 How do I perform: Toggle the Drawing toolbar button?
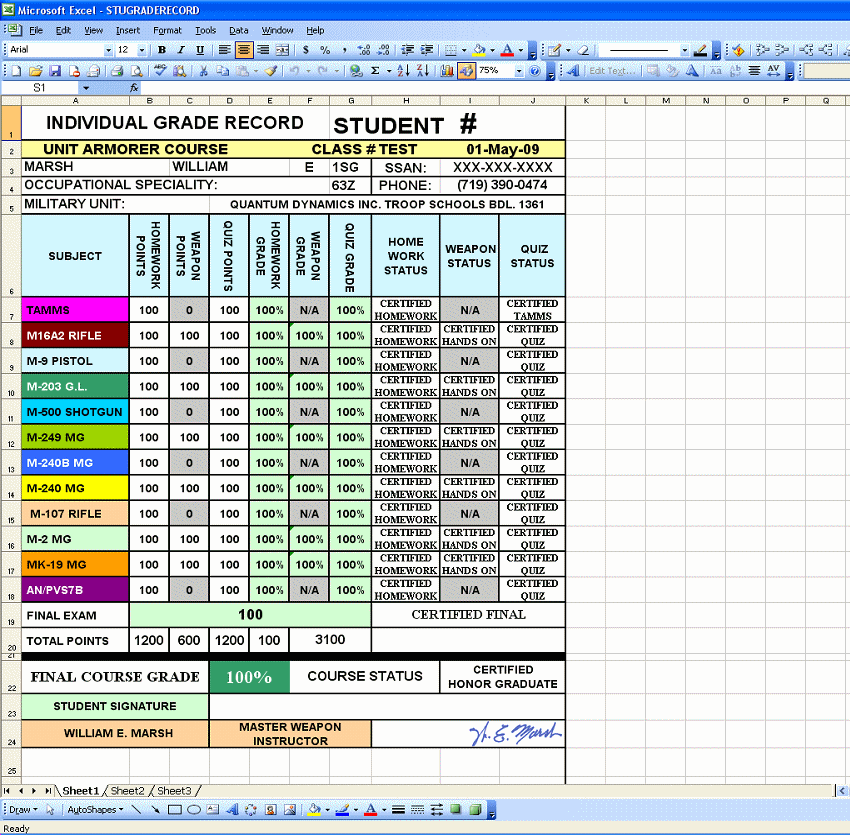[x=466, y=70]
